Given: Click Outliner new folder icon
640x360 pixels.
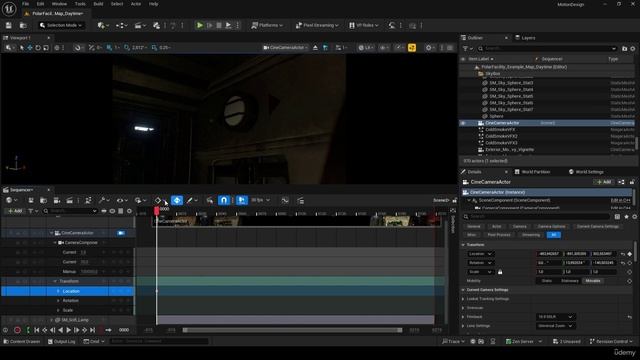Looking at the screenshot, I should pos(624,49).
